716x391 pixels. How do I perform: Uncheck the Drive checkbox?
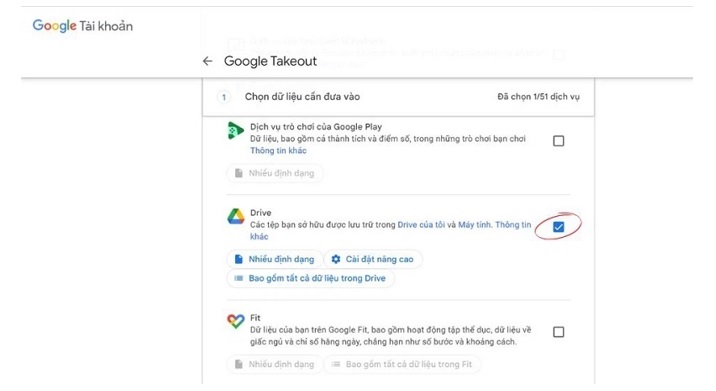tap(558, 227)
